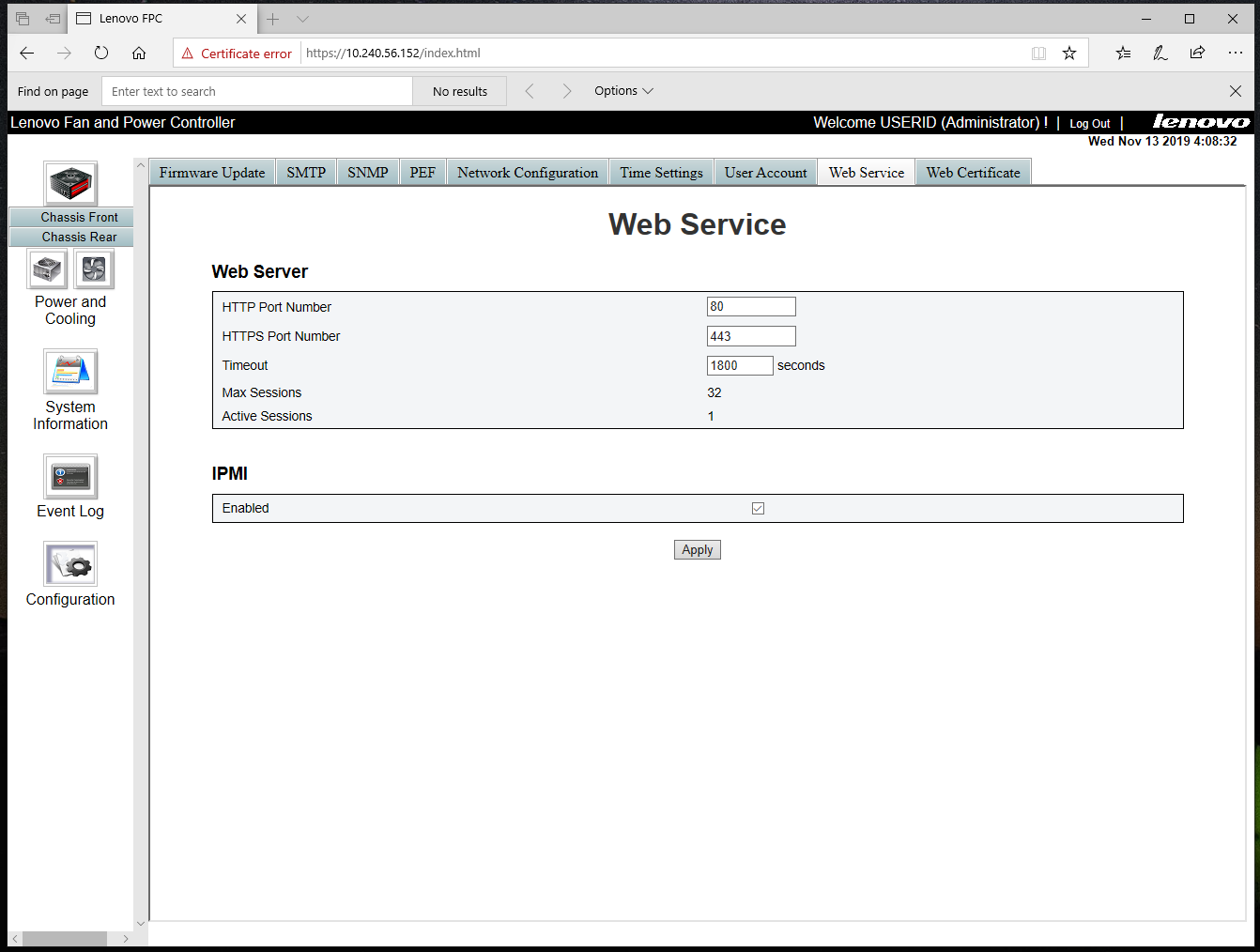Disable the IPMI Enabled checkbox
The width and height of the screenshot is (1260, 952).
click(x=758, y=509)
